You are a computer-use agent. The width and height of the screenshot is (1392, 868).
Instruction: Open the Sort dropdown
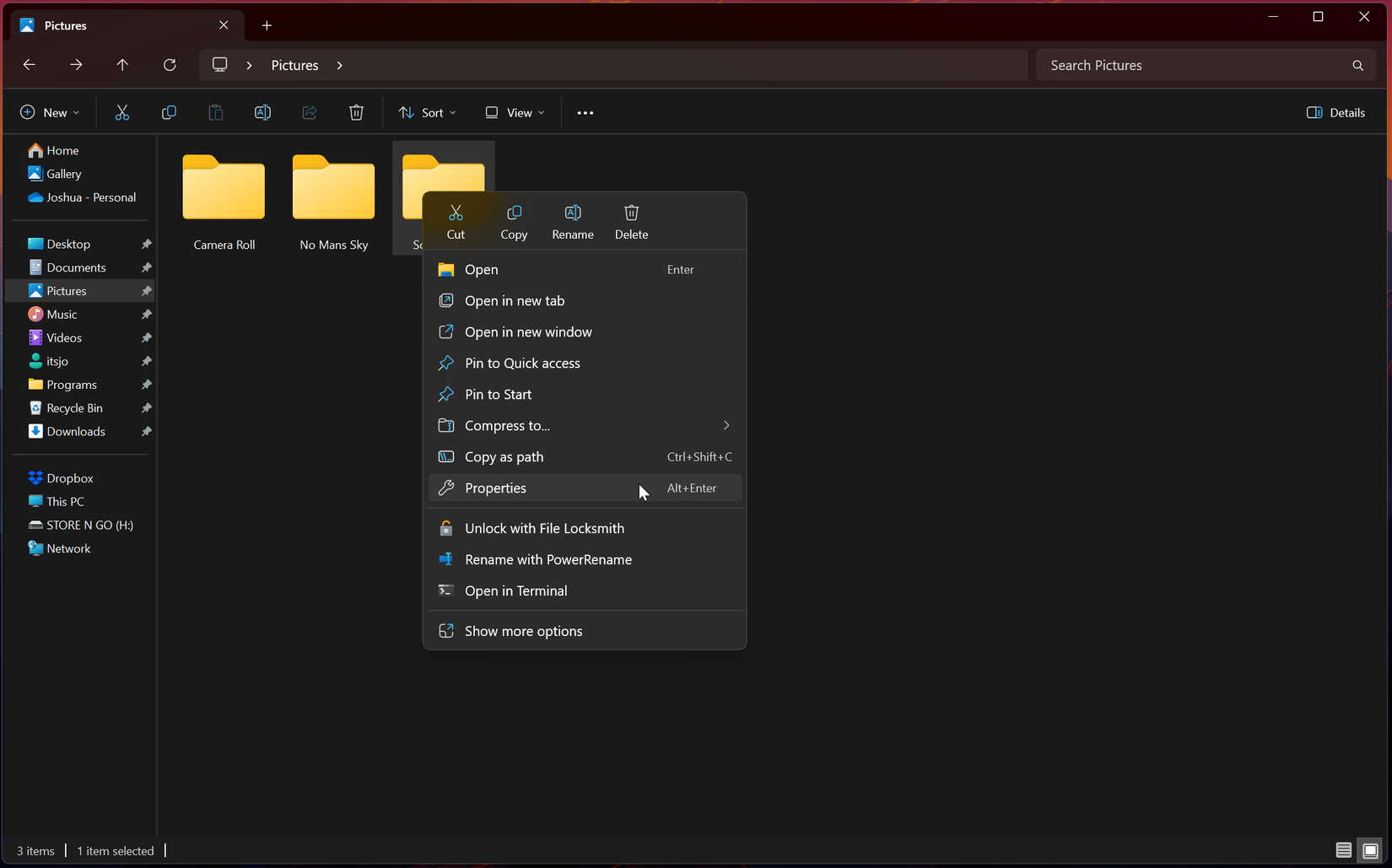tap(427, 111)
